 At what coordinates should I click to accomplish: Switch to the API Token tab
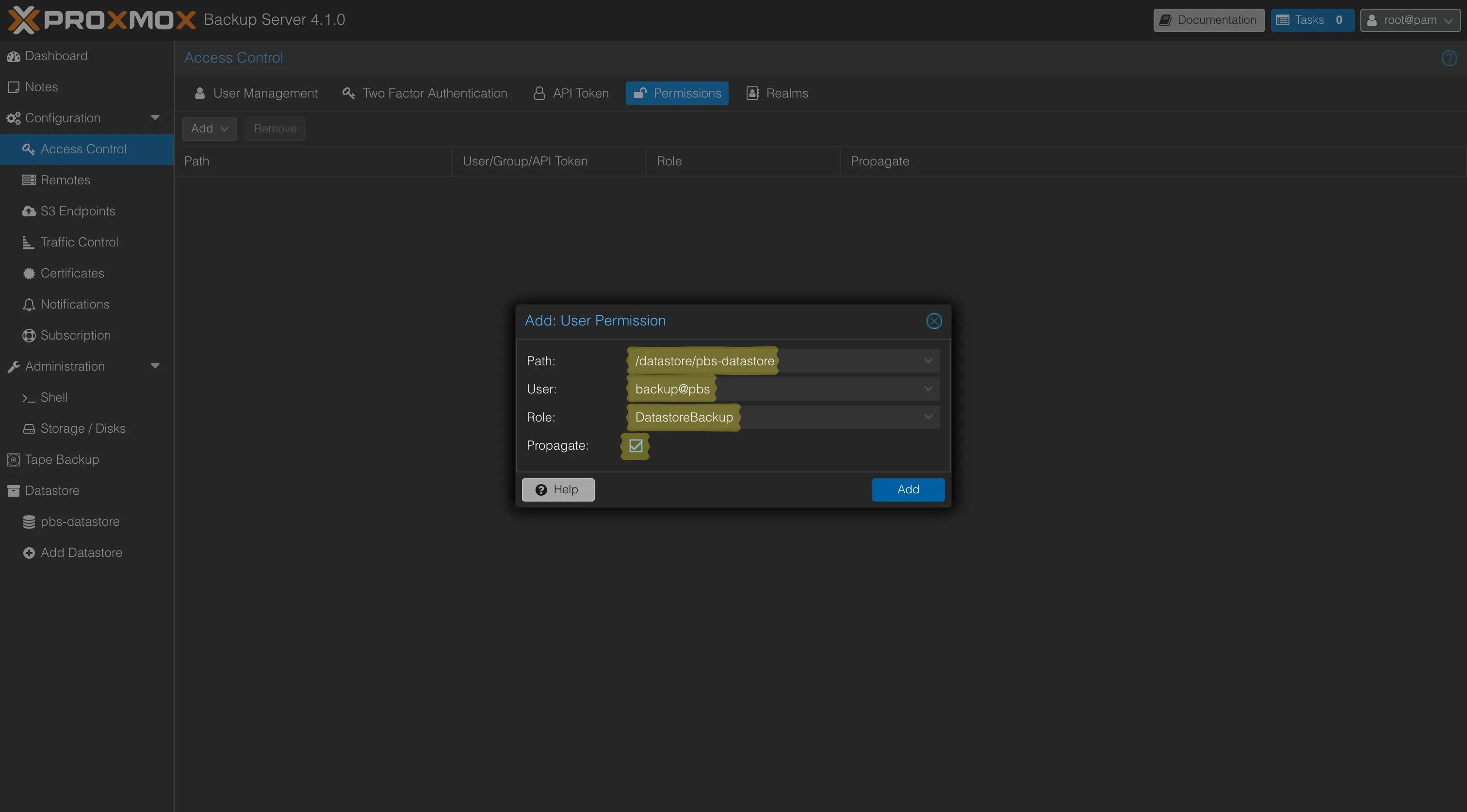click(x=571, y=93)
